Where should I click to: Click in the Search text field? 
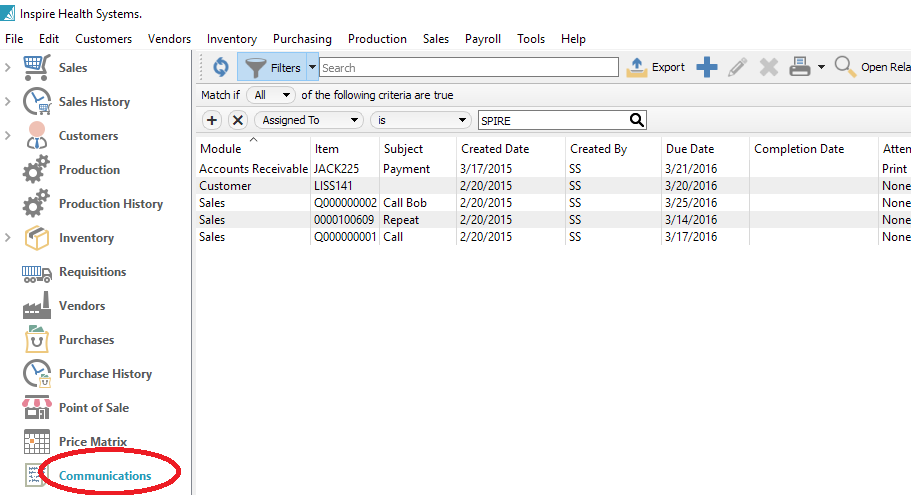[x=468, y=68]
